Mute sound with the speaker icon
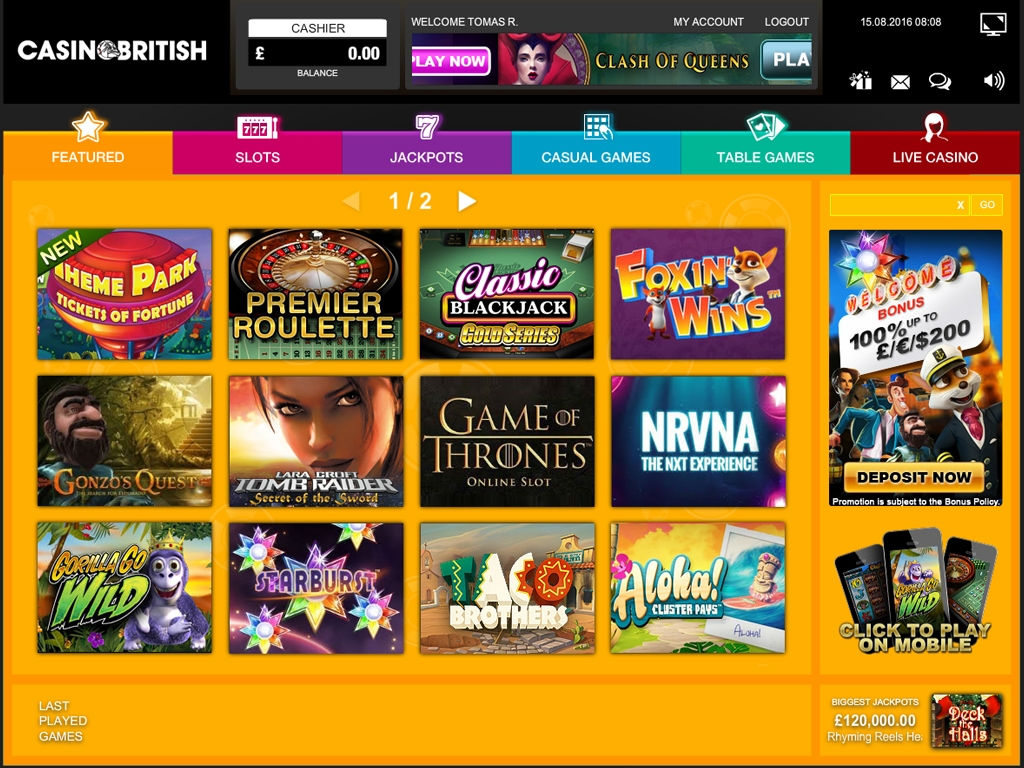The image size is (1024, 768). pyautogui.click(x=993, y=81)
